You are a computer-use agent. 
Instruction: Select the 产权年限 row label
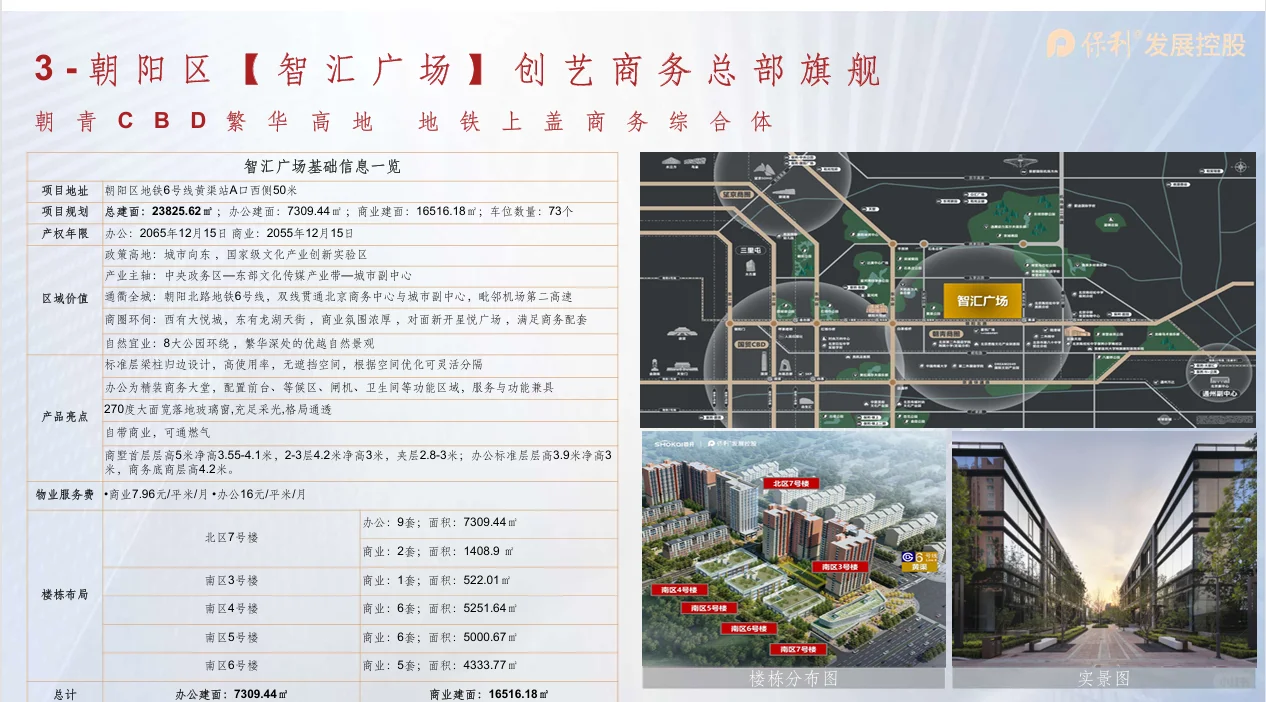[65, 233]
